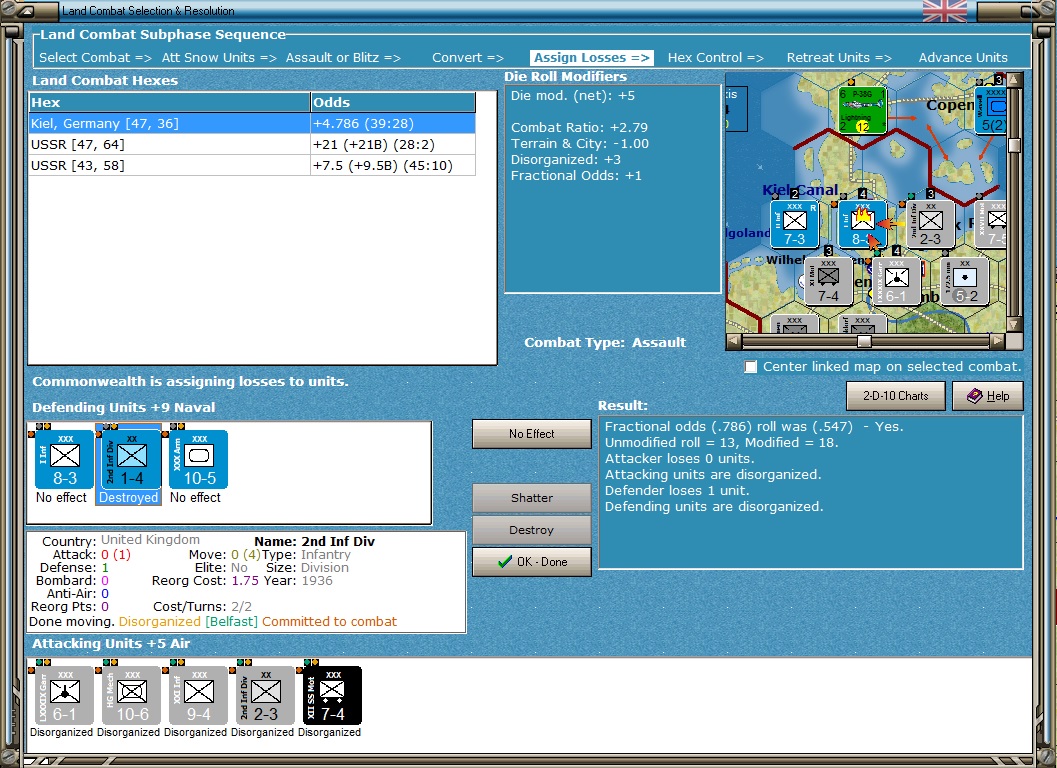This screenshot has height=768, width=1057.
Task: Click the minimap horizontal scrollbar thumb
Action: pyautogui.click(x=864, y=341)
